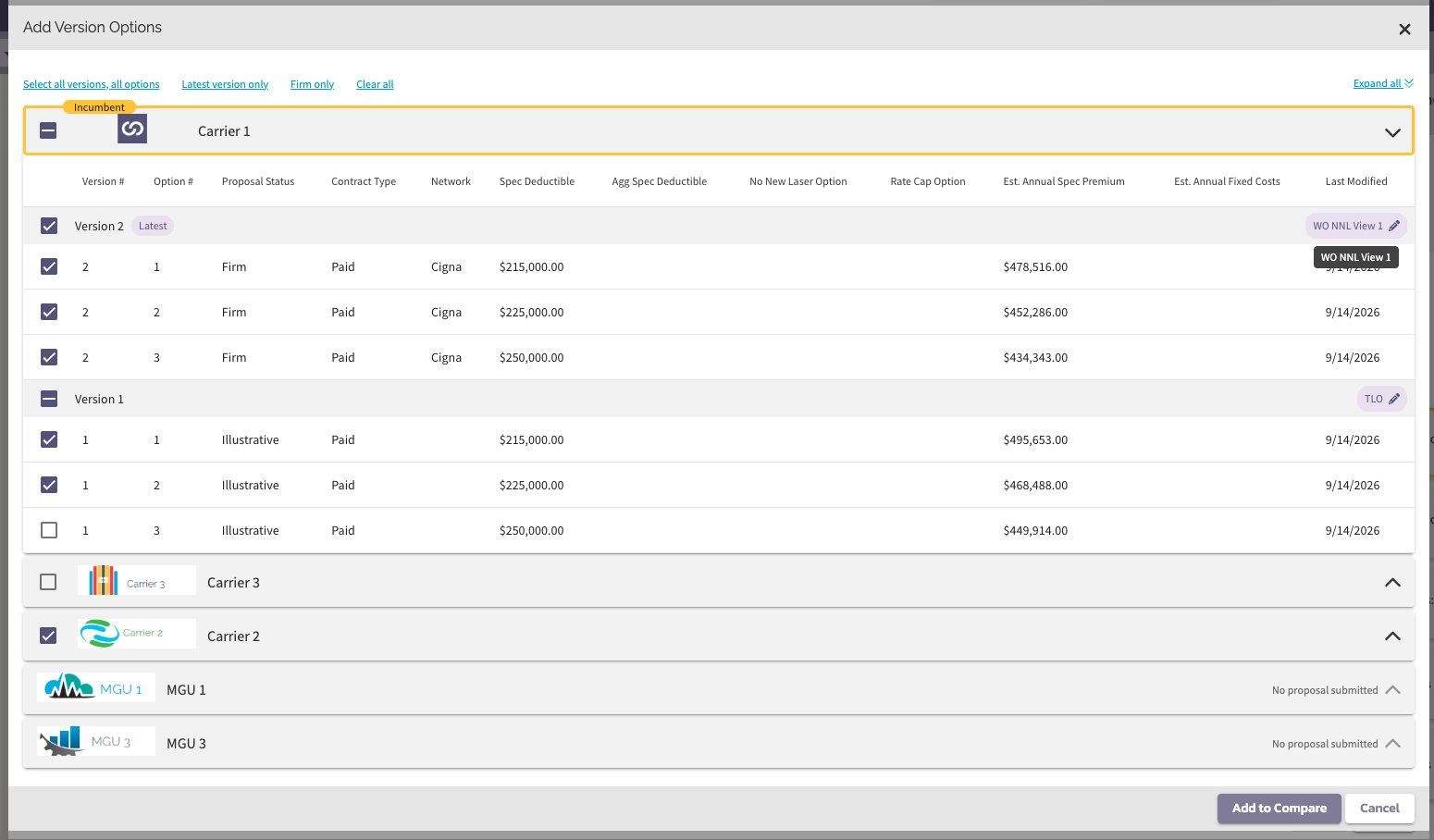Click the Spec Deductible column header

pos(537,181)
